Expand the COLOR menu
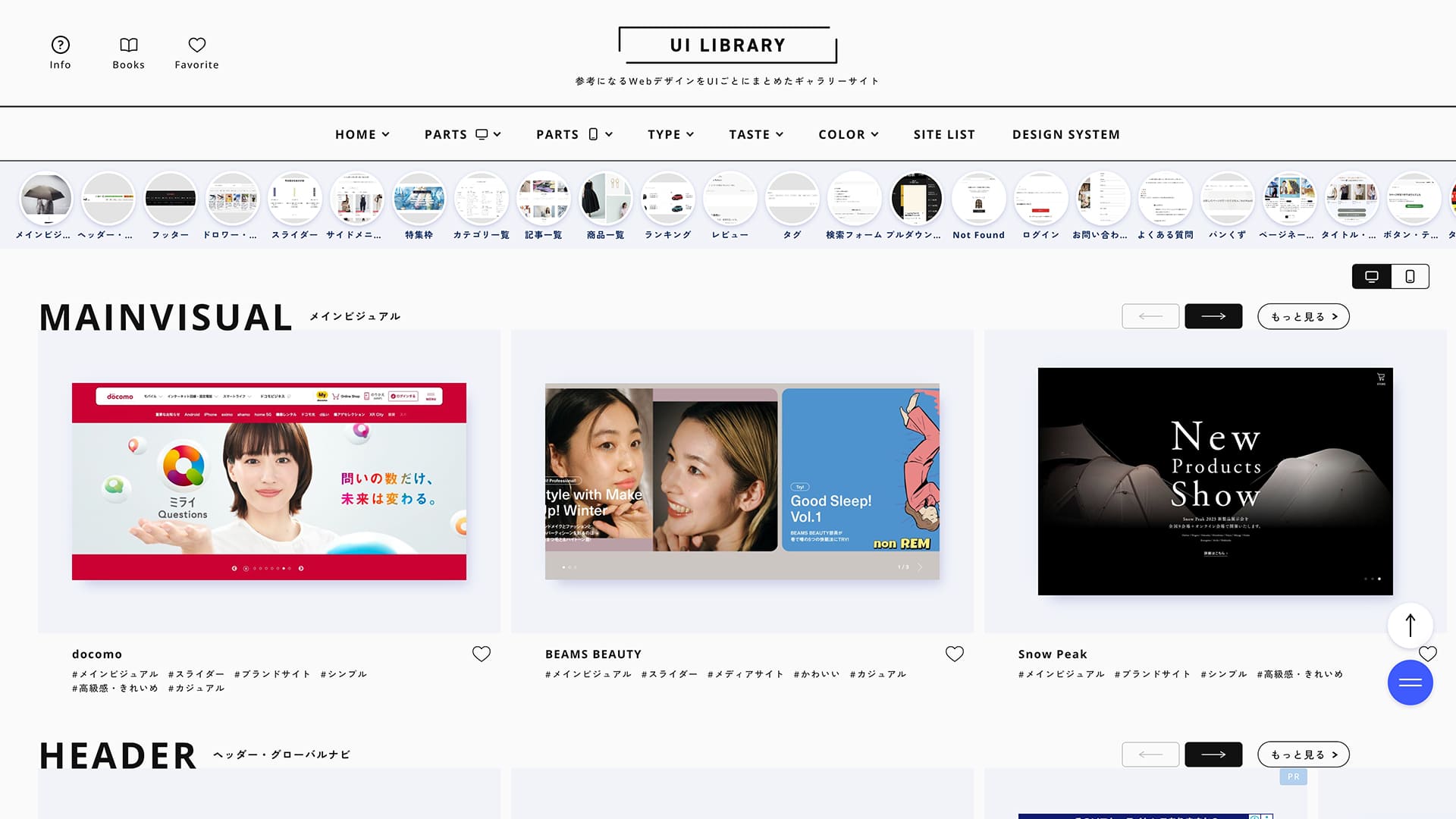The height and width of the screenshot is (819, 1456). tap(849, 134)
